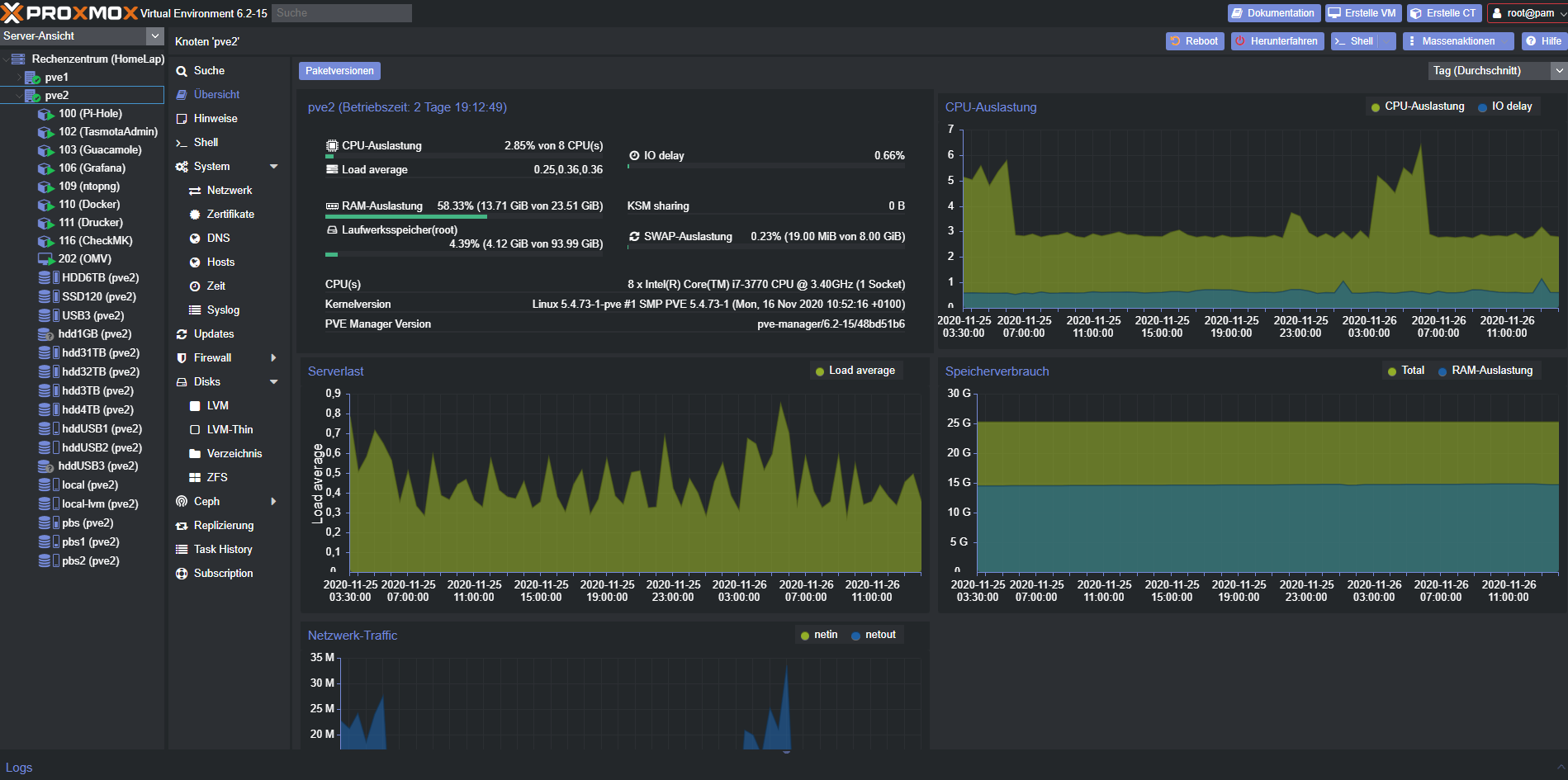Click the Hosts globe icon

[x=195, y=262]
